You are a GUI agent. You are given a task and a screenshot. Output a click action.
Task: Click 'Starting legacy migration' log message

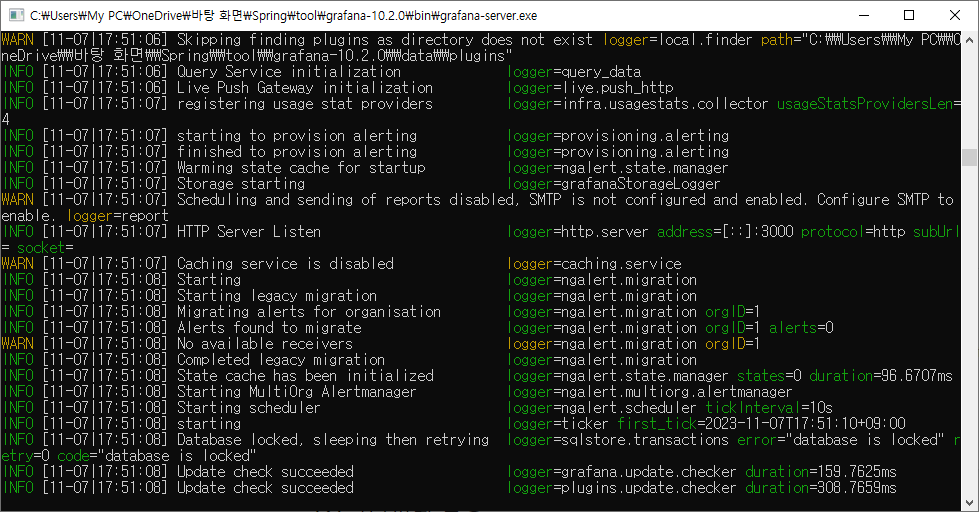pyautogui.click(x=277, y=295)
